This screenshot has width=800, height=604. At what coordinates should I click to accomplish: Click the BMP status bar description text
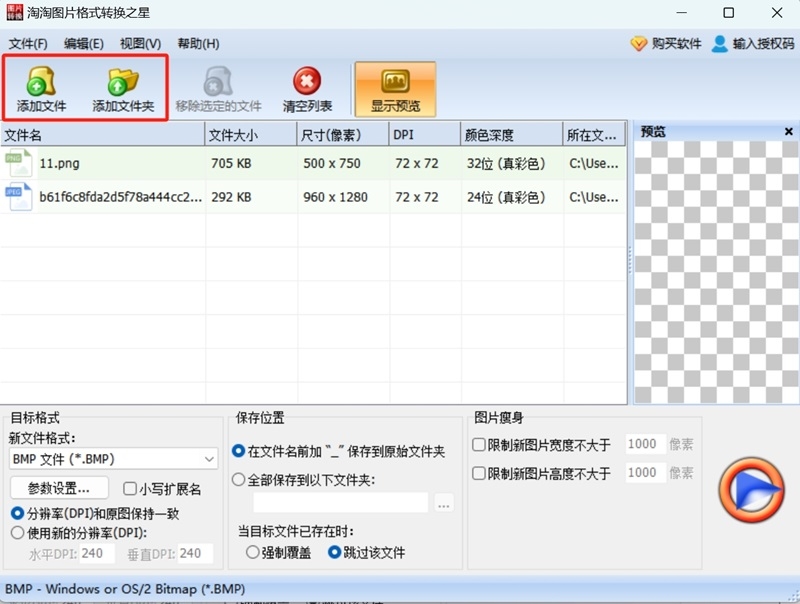(x=125, y=589)
